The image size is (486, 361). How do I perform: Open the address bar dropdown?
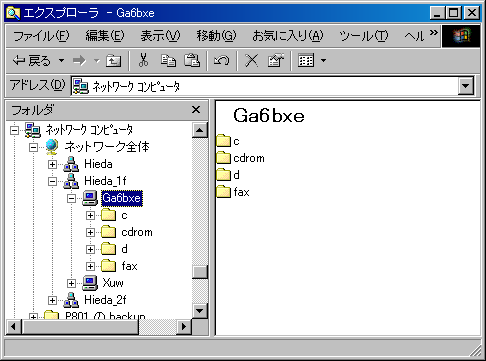tap(466, 86)
